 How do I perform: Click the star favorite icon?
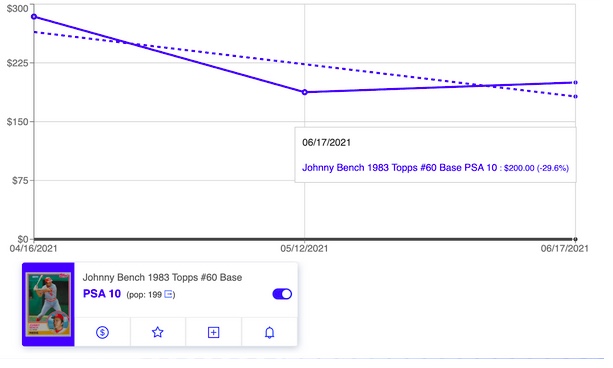pyautogui.click(x=158, y=332)
